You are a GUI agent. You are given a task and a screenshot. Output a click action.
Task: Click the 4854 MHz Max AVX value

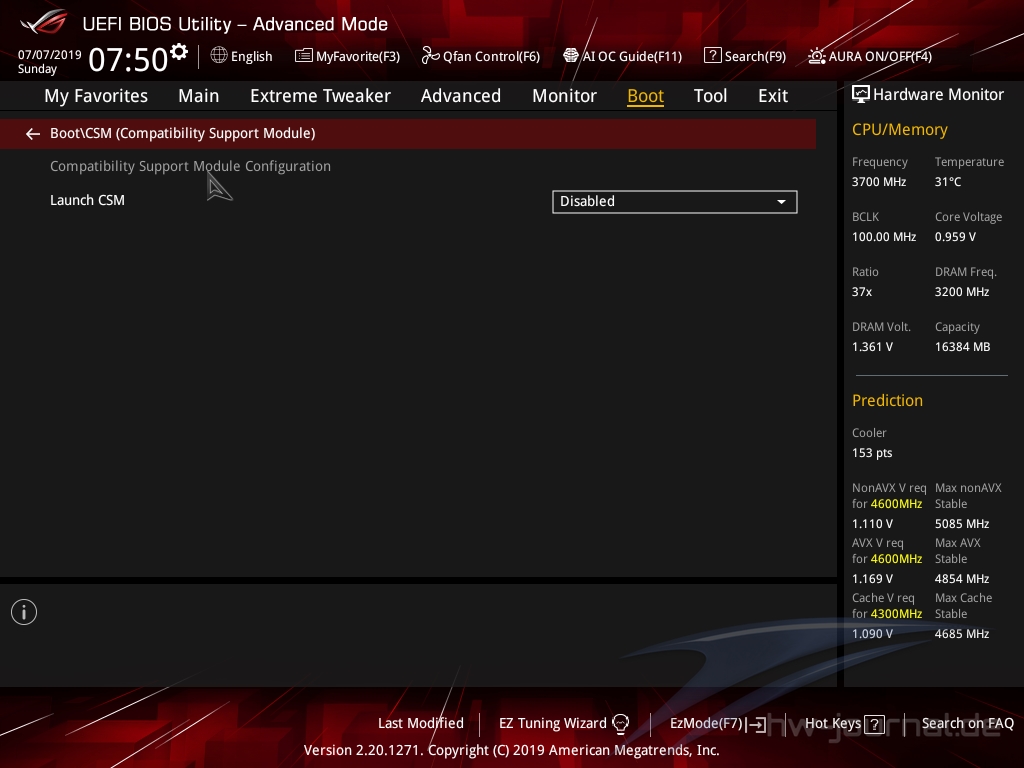click(961, 579)
